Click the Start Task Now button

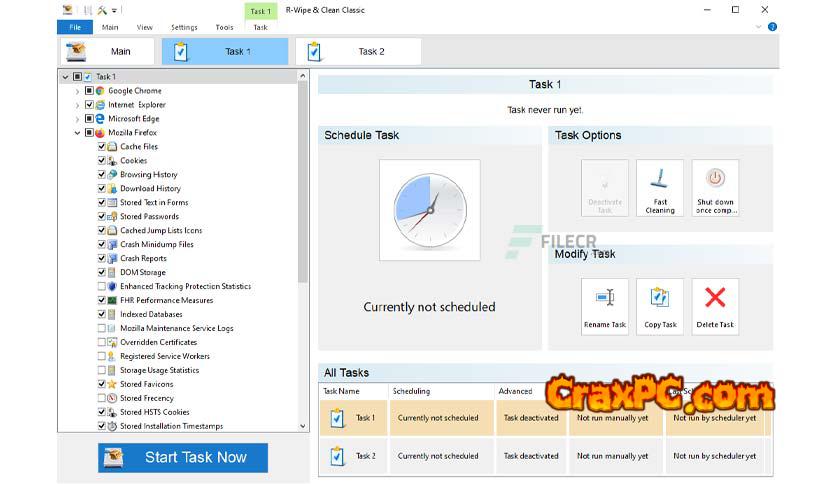click(183, 457)
